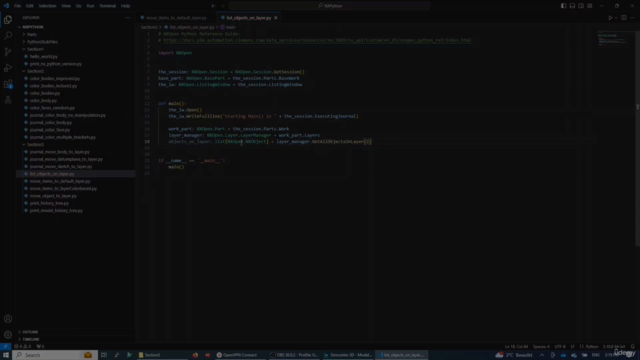Open the Help menu

125,6
